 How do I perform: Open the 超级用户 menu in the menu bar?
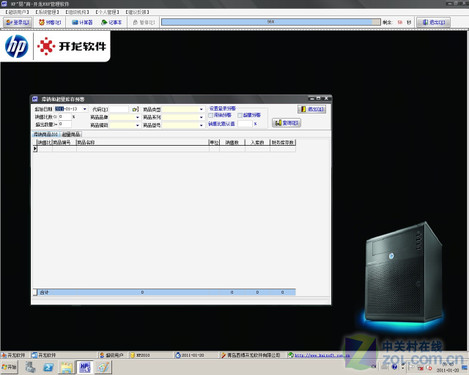pos(17,12)
